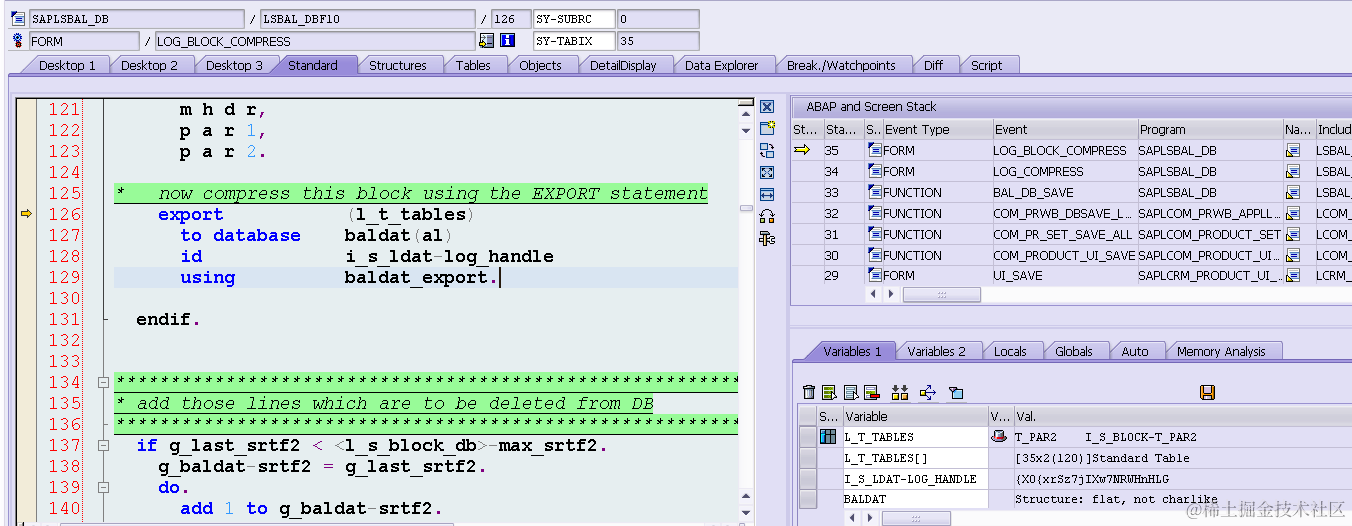Click the yellow boxes with arrows icon
This screenshot has height=526, width=1352.
[x=900, y=393]
